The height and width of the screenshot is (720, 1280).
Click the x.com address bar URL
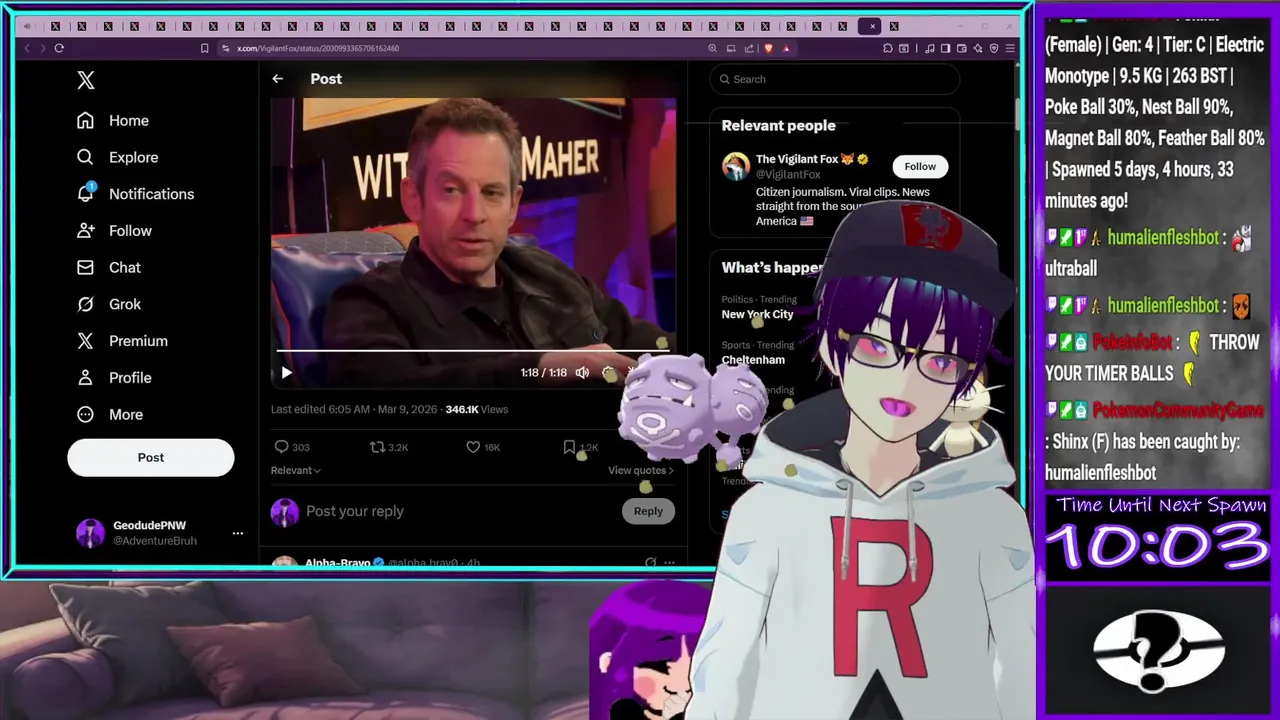click(318, 48)
